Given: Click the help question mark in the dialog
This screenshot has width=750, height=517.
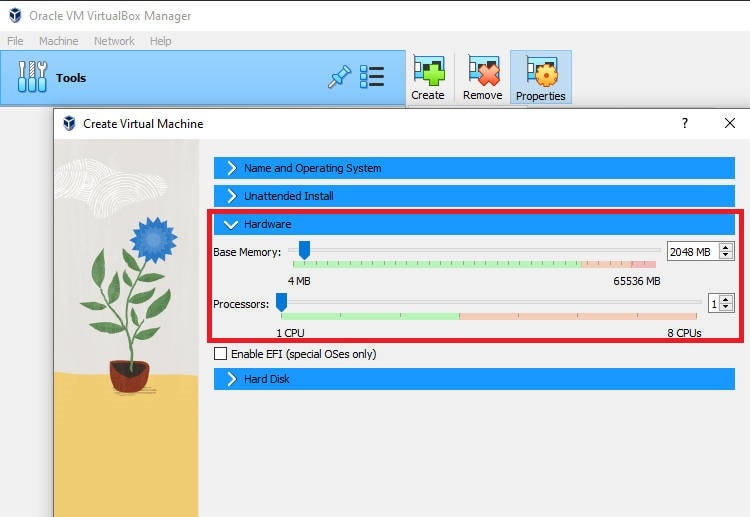Looking at the screenshot, I should coord(685,123).
